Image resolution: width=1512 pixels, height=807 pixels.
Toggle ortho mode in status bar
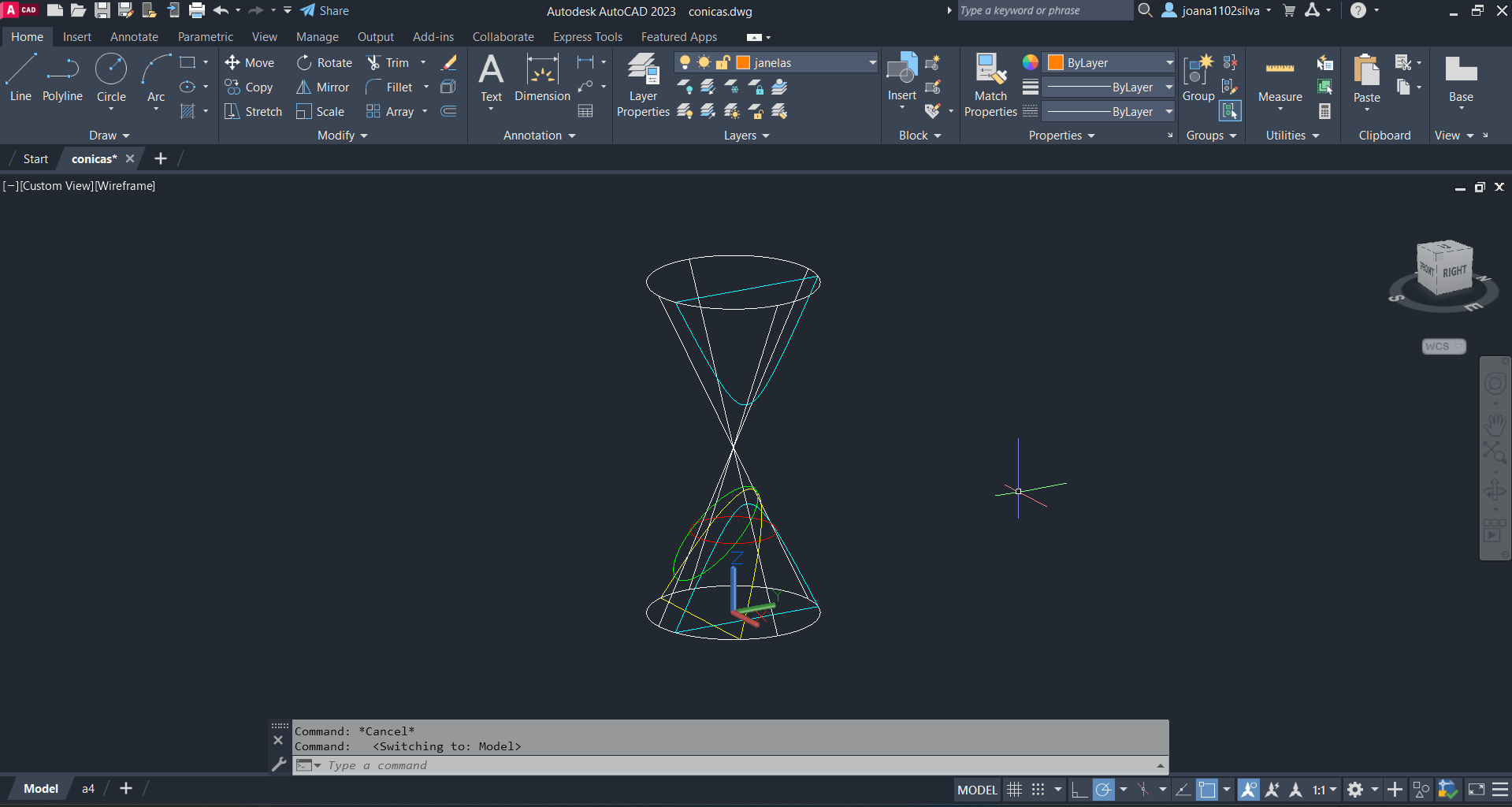(1079, 790)
